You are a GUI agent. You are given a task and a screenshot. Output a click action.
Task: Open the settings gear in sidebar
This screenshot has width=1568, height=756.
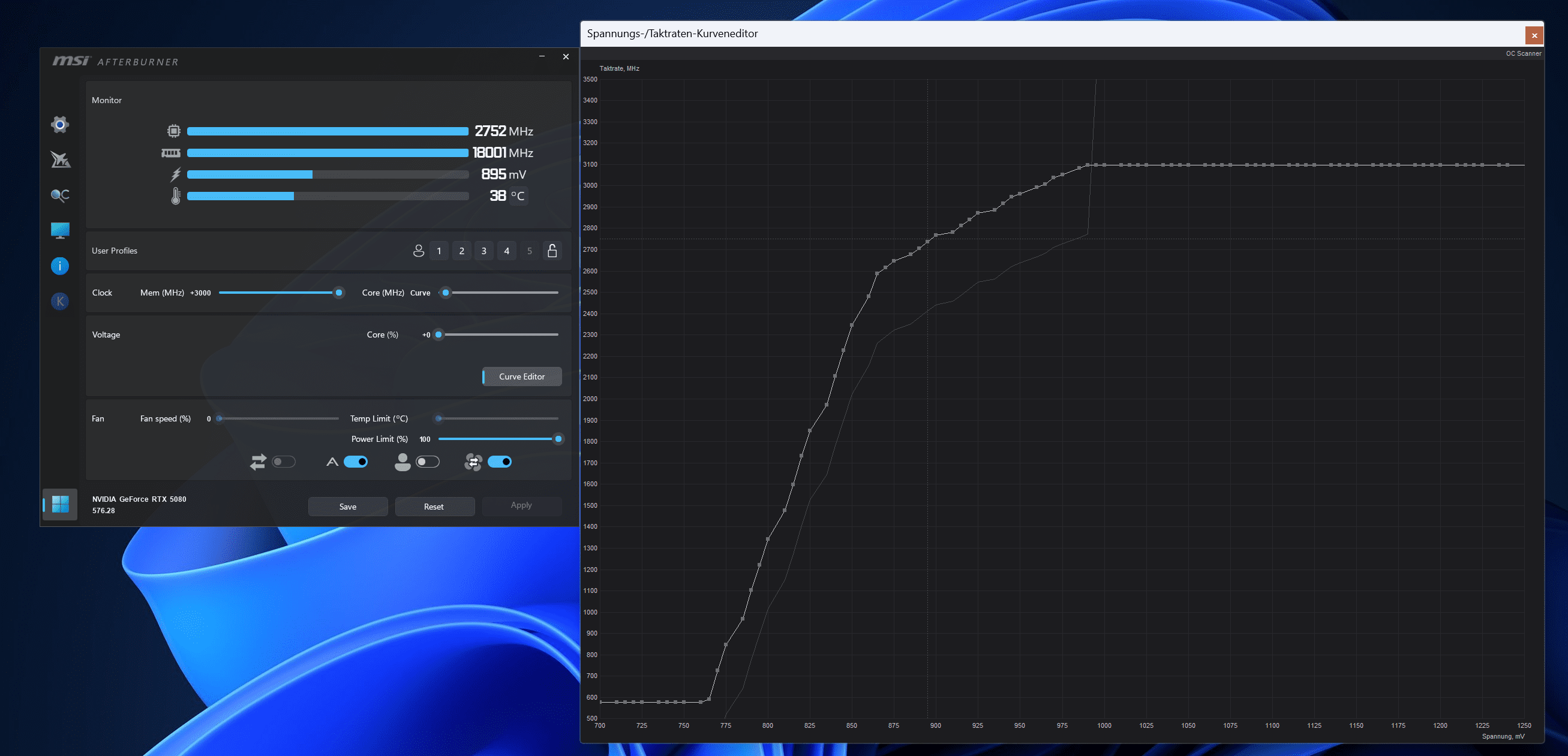(59, 125)
